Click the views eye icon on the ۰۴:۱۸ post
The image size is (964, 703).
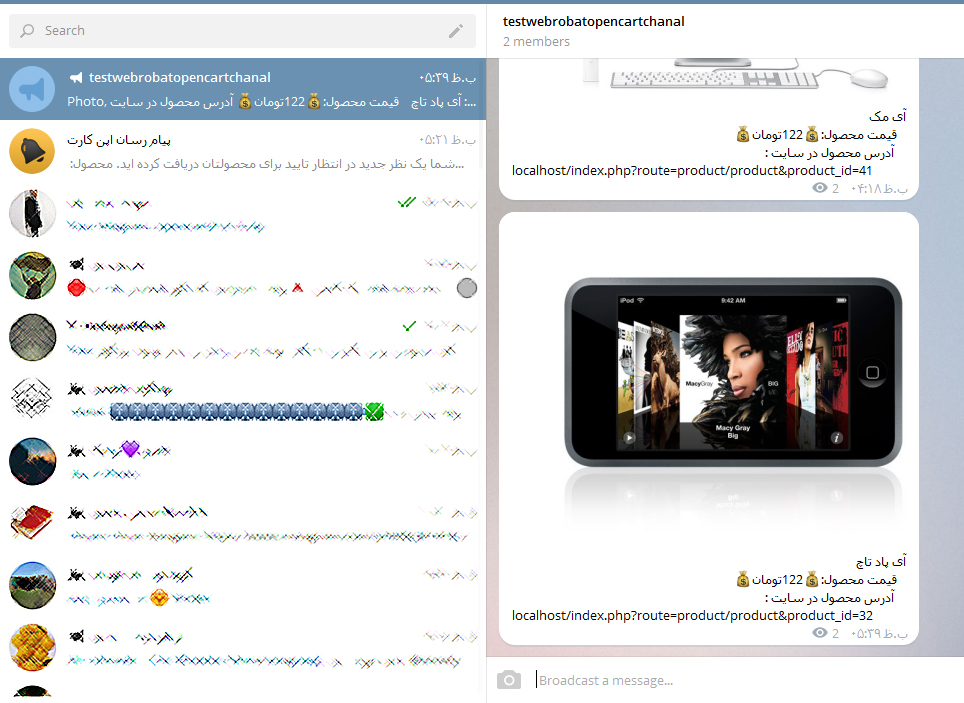pos(820,188)
